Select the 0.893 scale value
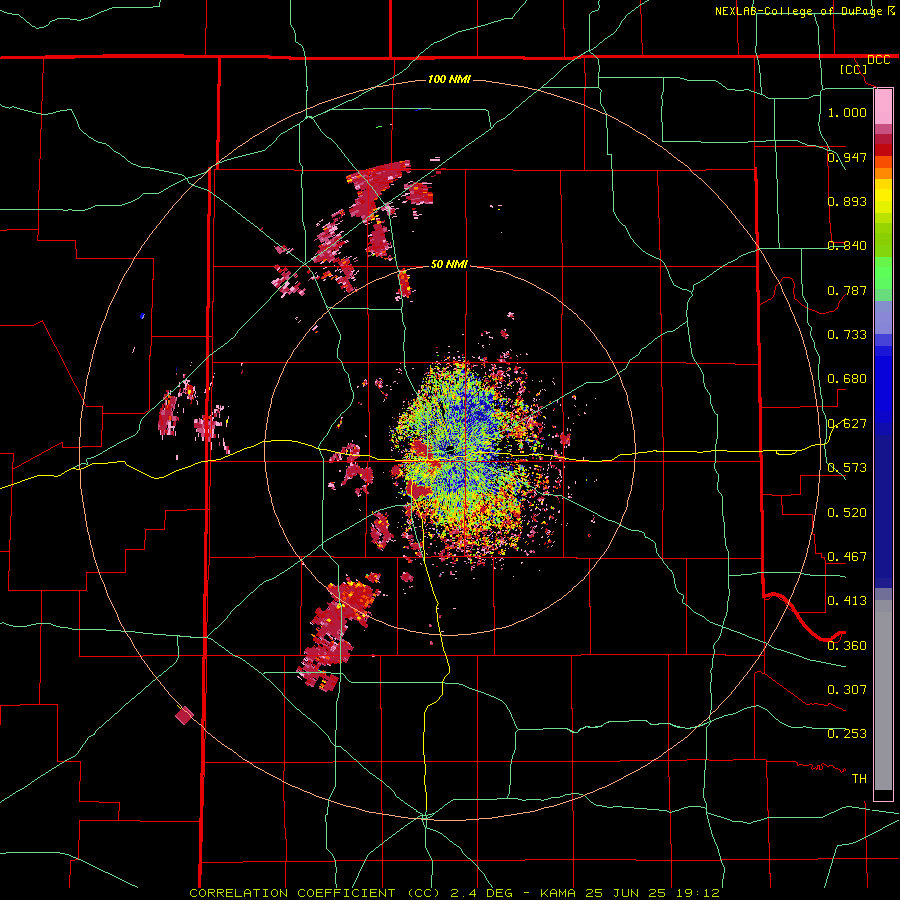This screenshot has height=900, width=900. tap(847, 201)
